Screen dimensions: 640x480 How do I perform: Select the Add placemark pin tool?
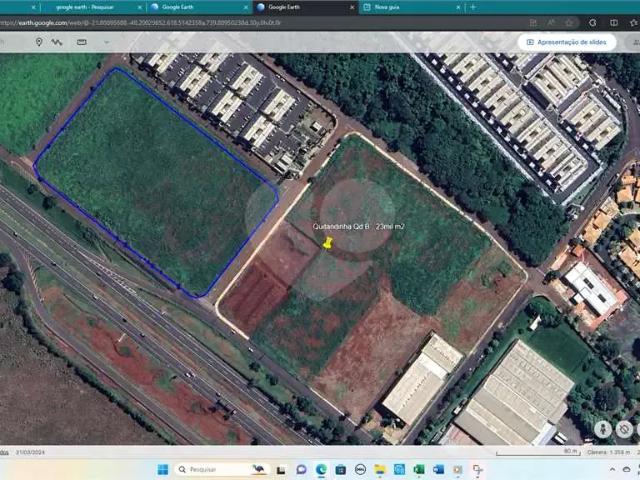pos(39,42)
